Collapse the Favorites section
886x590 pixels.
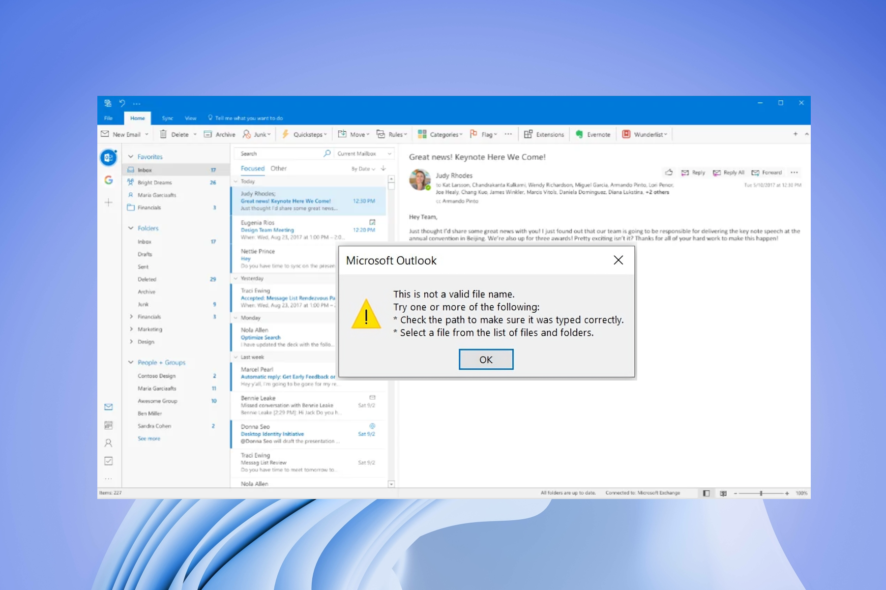131,157
